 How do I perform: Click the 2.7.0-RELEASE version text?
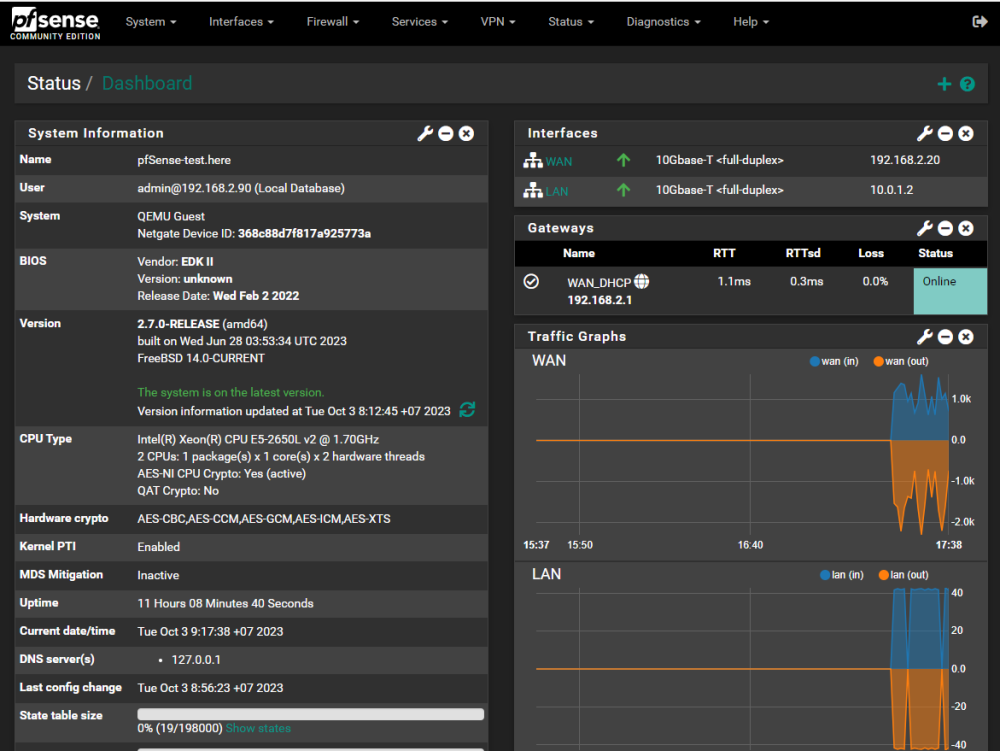(x=179, y=324)
